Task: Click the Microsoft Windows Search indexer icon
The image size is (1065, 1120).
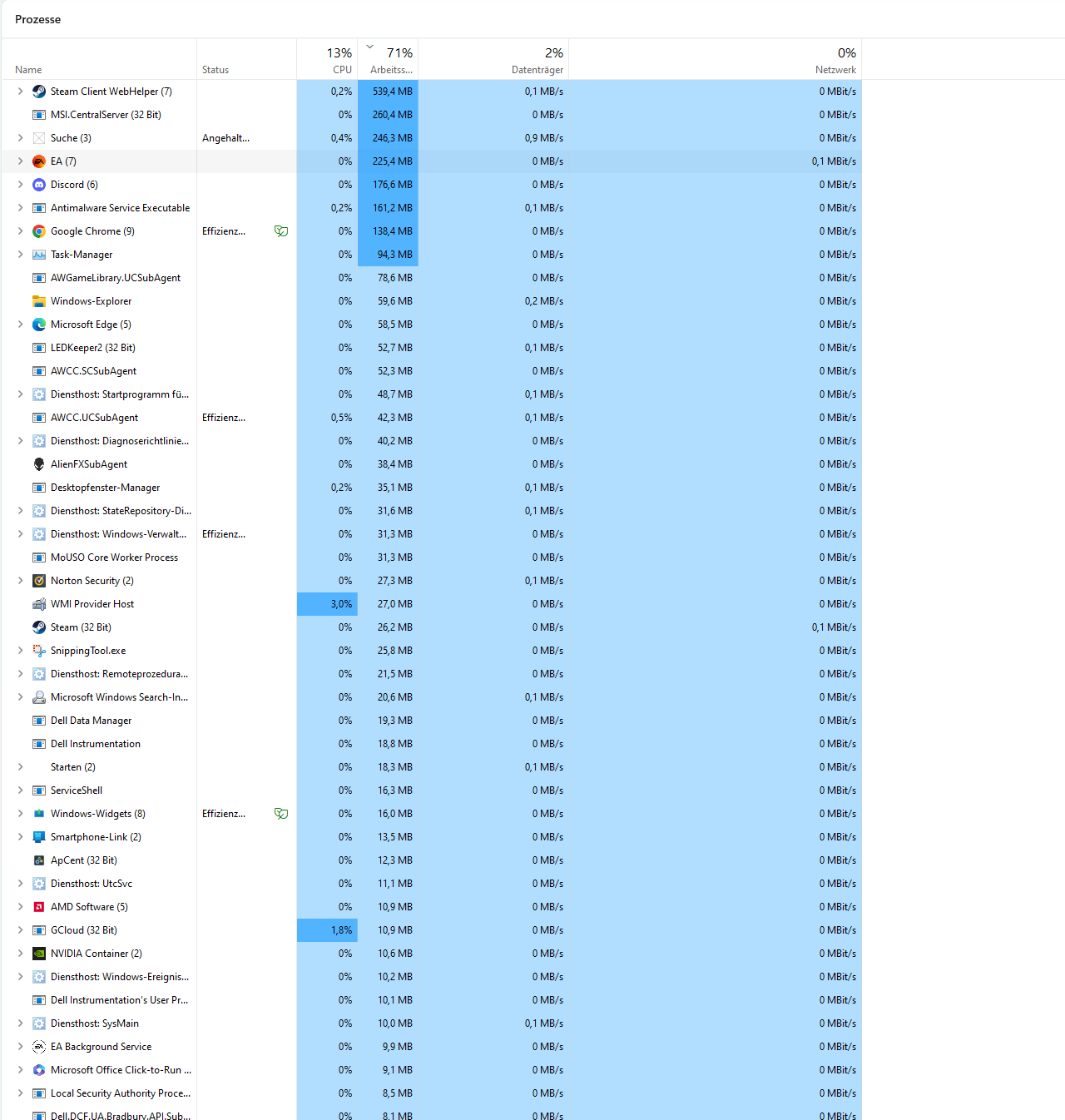Action: (39, 697)
